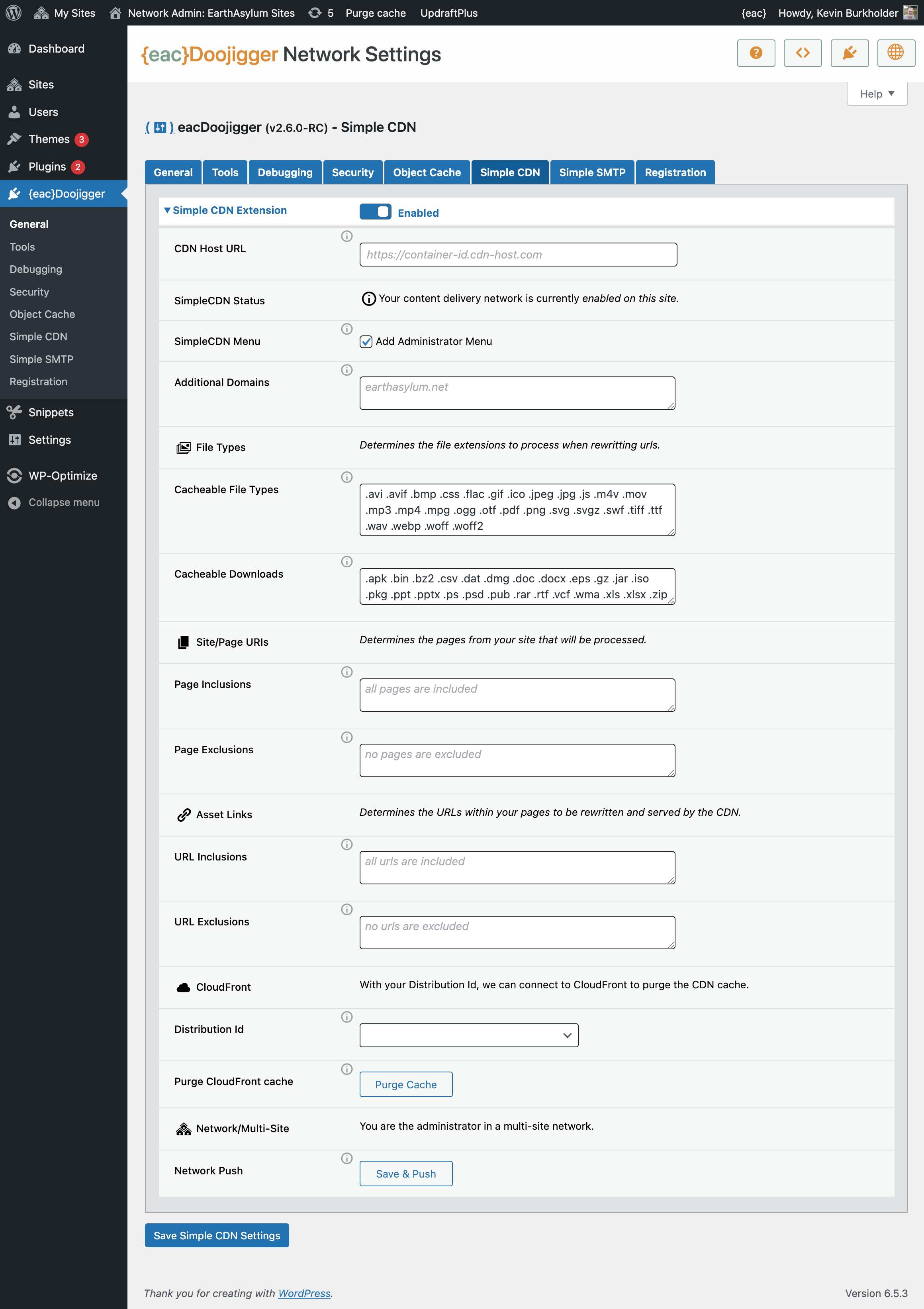Viewport: 924px width, 1309px height.
Task: Switch to the Object Cache tab
Action: click(427, 172)
